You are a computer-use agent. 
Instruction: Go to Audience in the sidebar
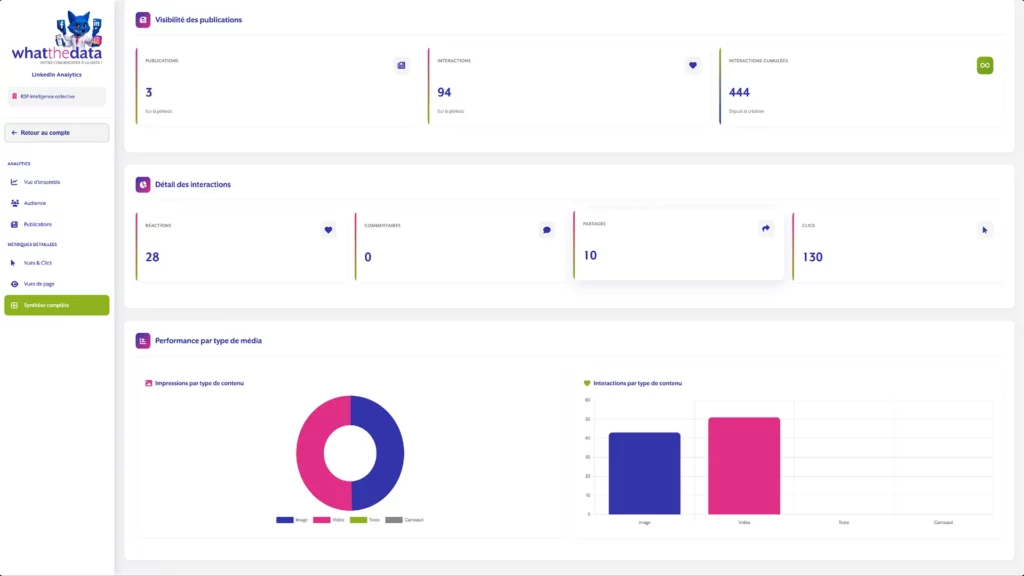point(34,203)
